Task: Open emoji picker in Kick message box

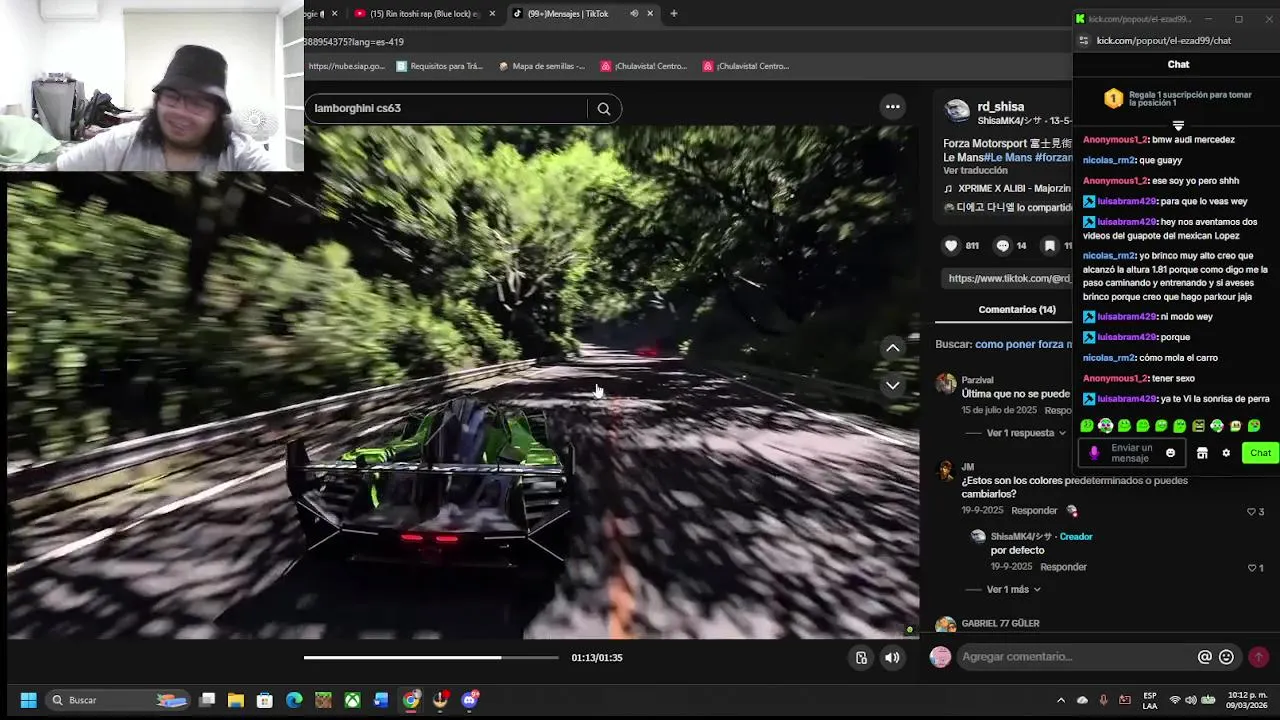Action: [1171, 453]
